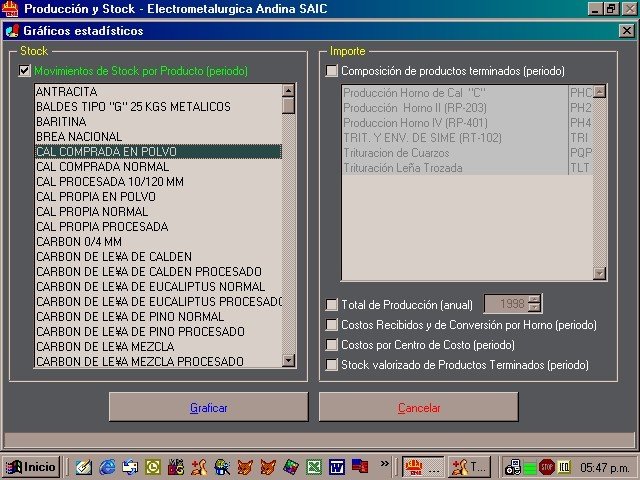Check Total de Producción (anual)
640x480 pixels.
pos(332,304)
